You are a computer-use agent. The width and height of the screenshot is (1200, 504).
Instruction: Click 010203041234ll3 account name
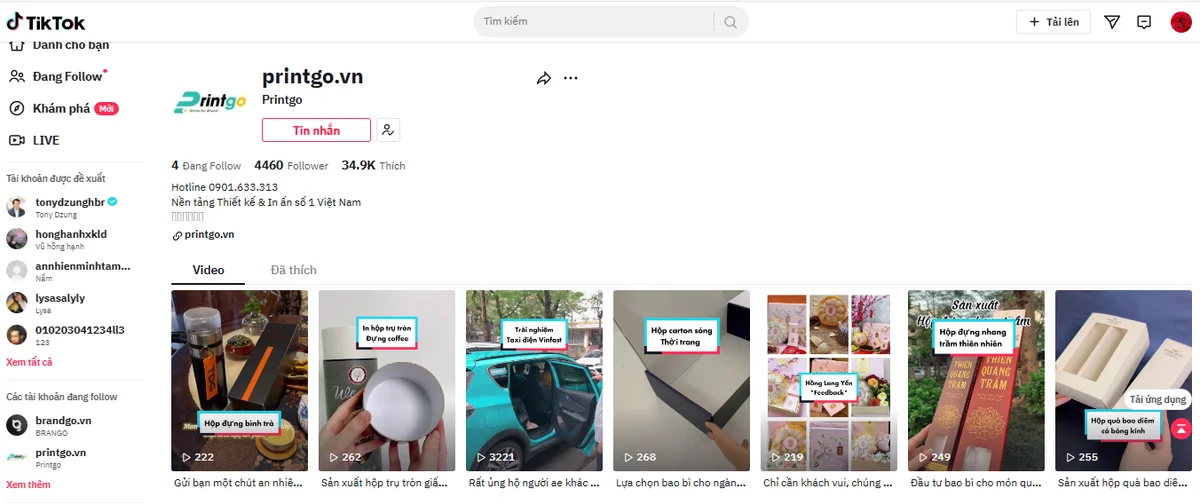coord(80,330)
